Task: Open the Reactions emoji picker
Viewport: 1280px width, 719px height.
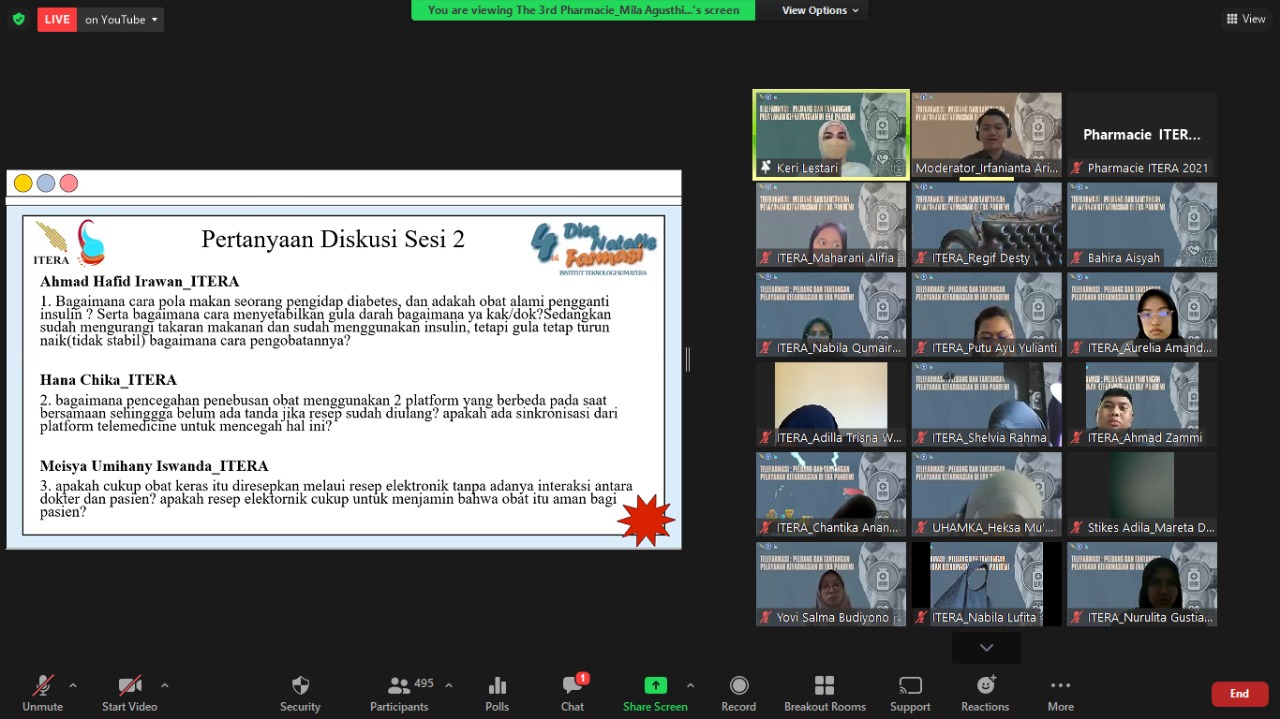Action: click(985, 692)
